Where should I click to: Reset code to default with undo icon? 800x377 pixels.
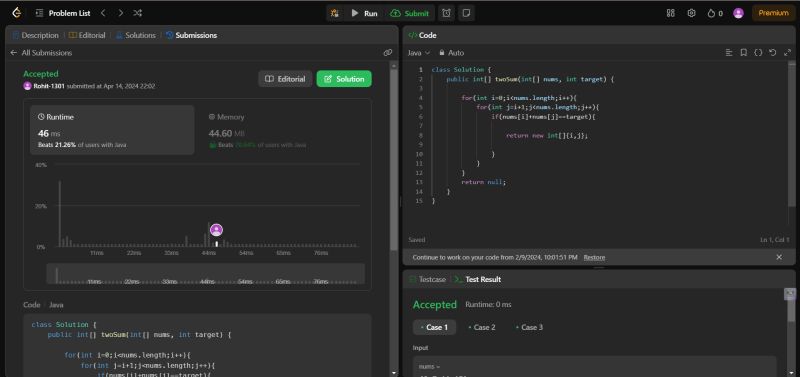(x=773, y=53)
